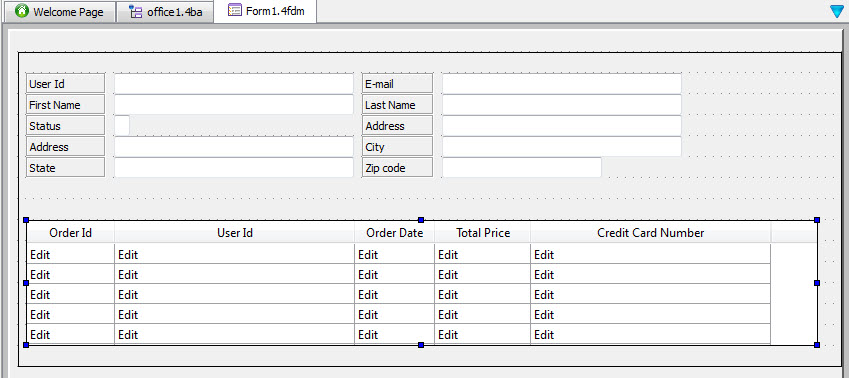
Task: Select the State label
Action: tap(66, 168)
